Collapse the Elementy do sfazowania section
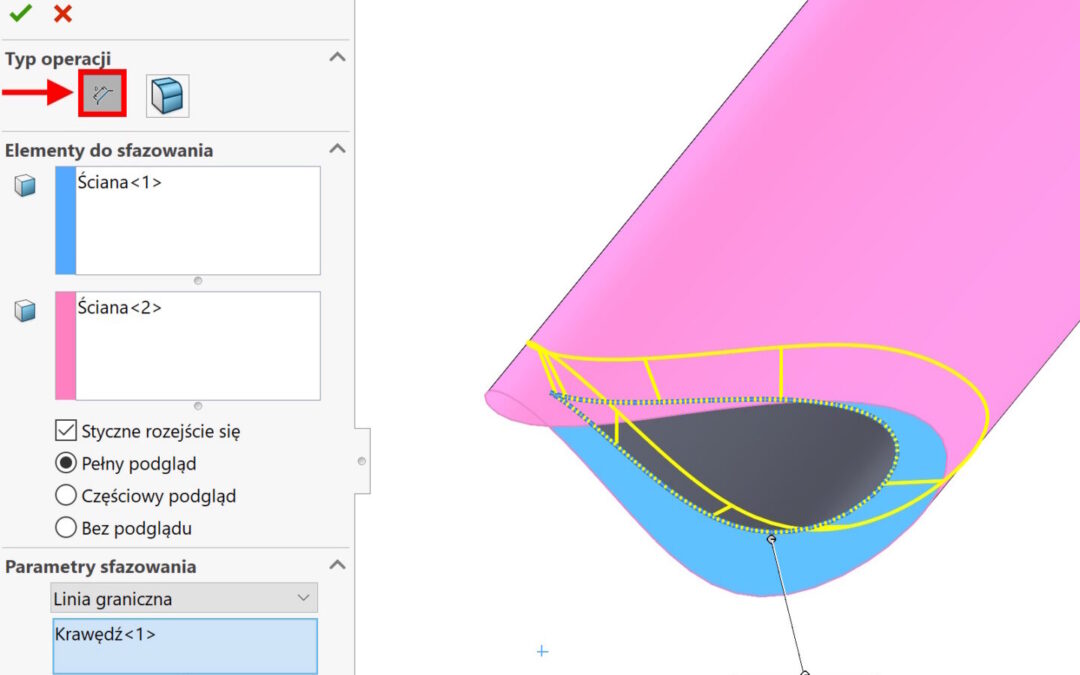 [x=338, y=149]
